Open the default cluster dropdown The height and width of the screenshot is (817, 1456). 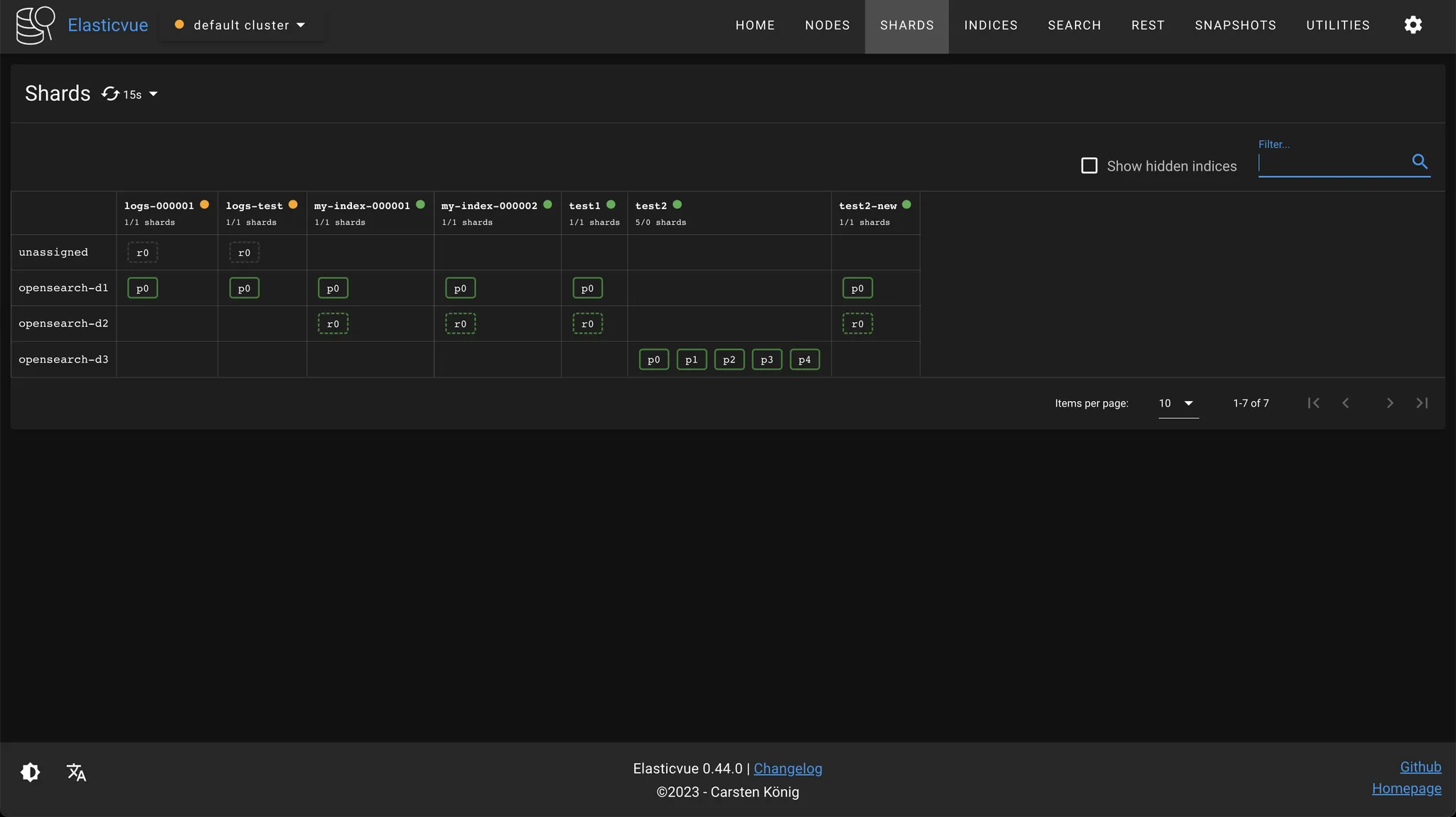pos(242,25)
